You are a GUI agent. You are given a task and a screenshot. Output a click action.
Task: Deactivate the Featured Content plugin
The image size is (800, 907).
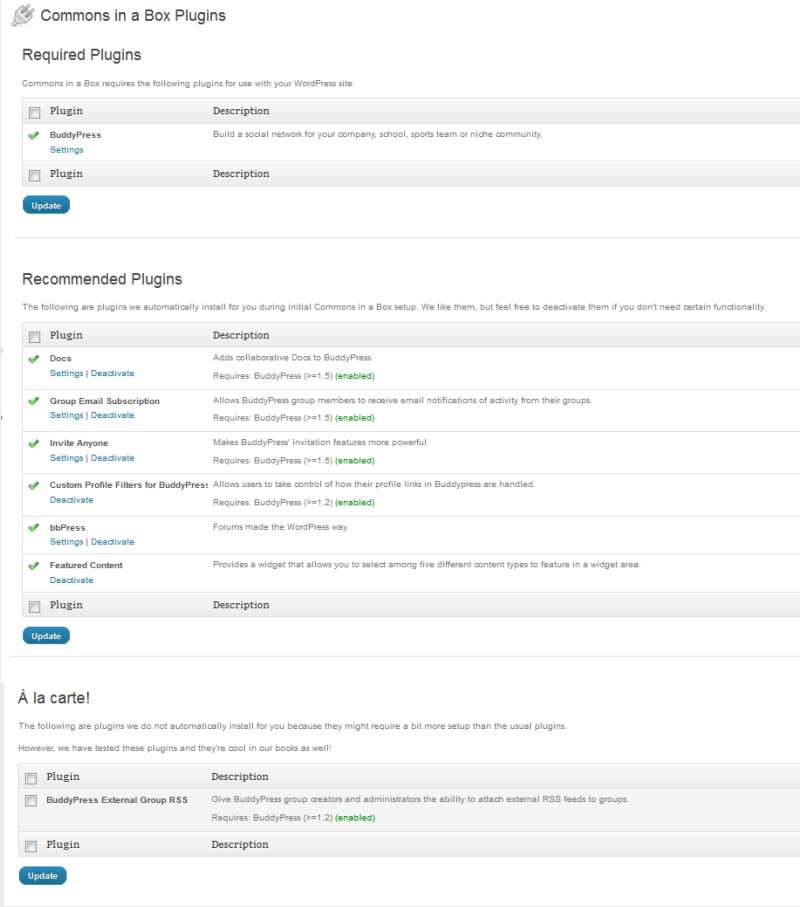[72, 580]
